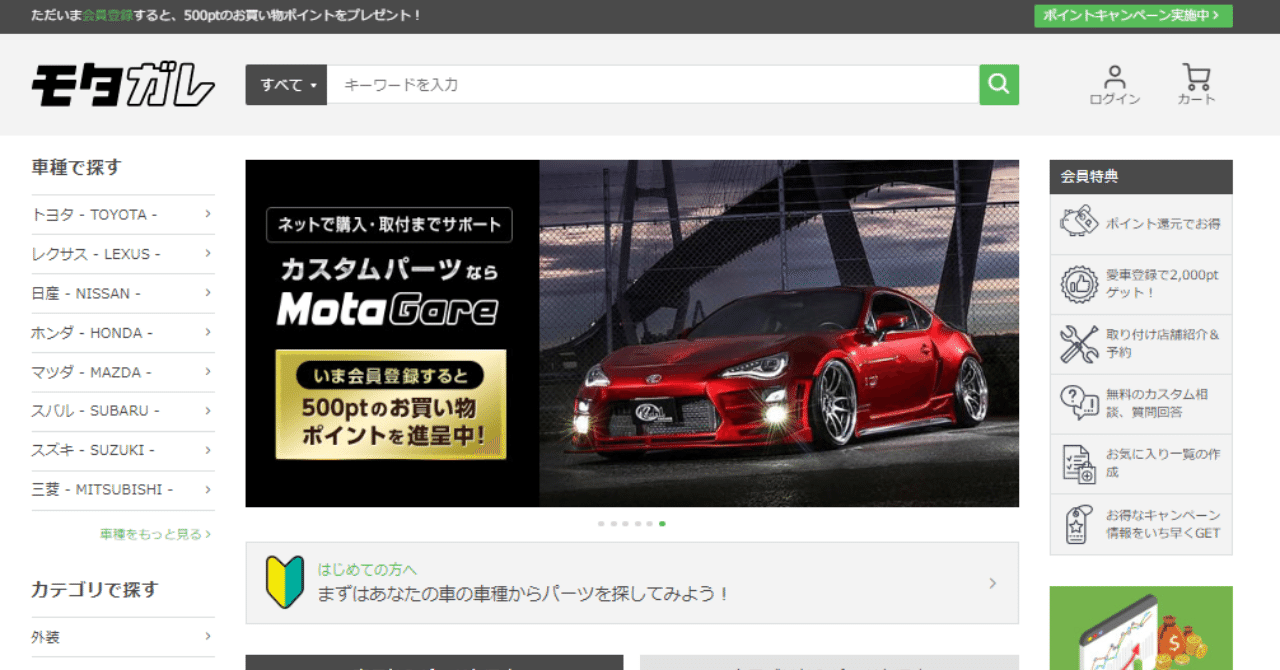Click ポイントキャンペーン実施中 green button

pos(1133,16)
